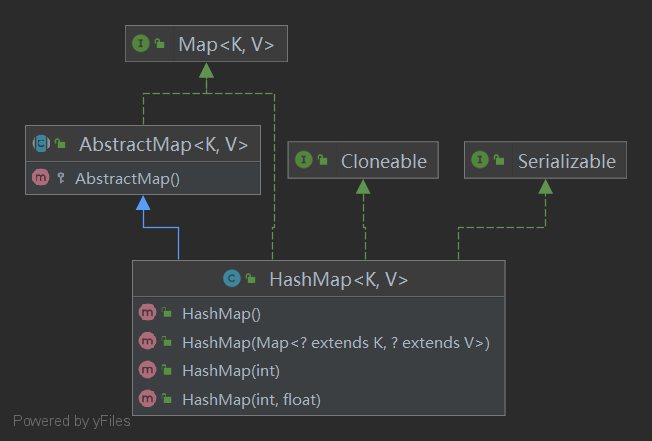Click the protected key icon beside AbstractMap()
The height and width of the screenshot is (441, 652).
[x=62, y=178]
